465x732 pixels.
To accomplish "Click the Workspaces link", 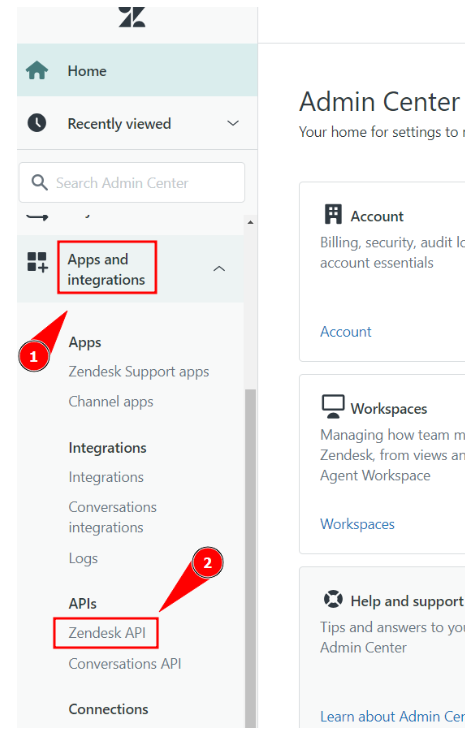I will (x=357, y=524).
